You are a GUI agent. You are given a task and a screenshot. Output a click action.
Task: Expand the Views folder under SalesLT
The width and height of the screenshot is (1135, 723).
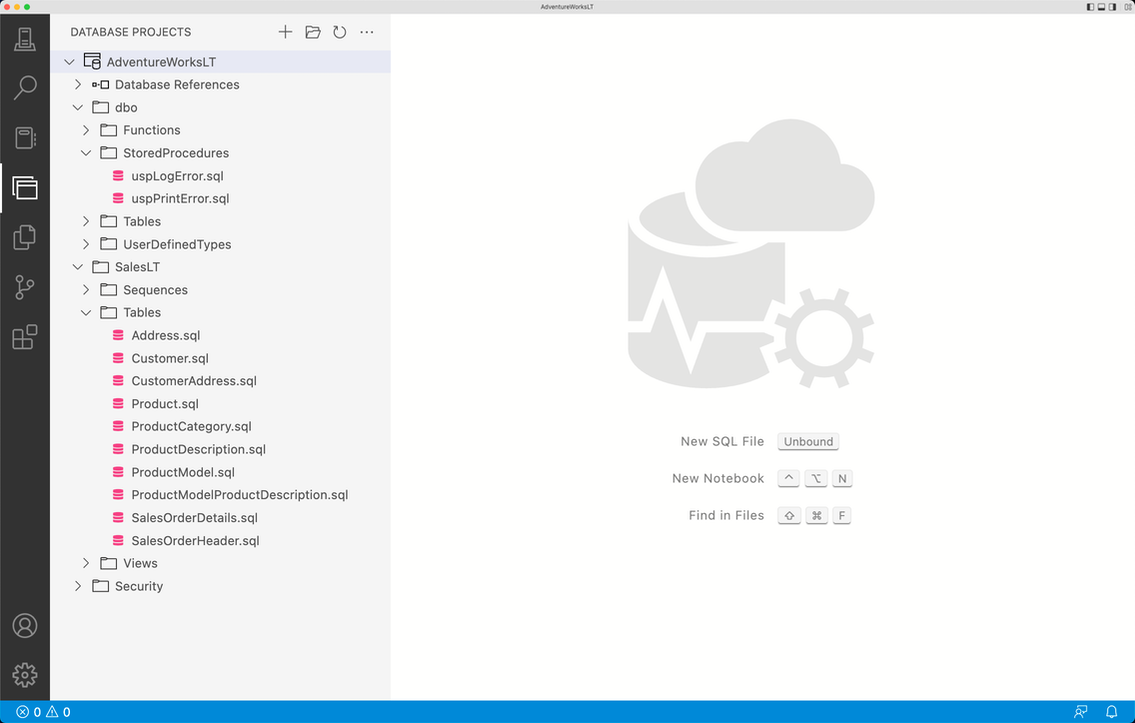86,563
